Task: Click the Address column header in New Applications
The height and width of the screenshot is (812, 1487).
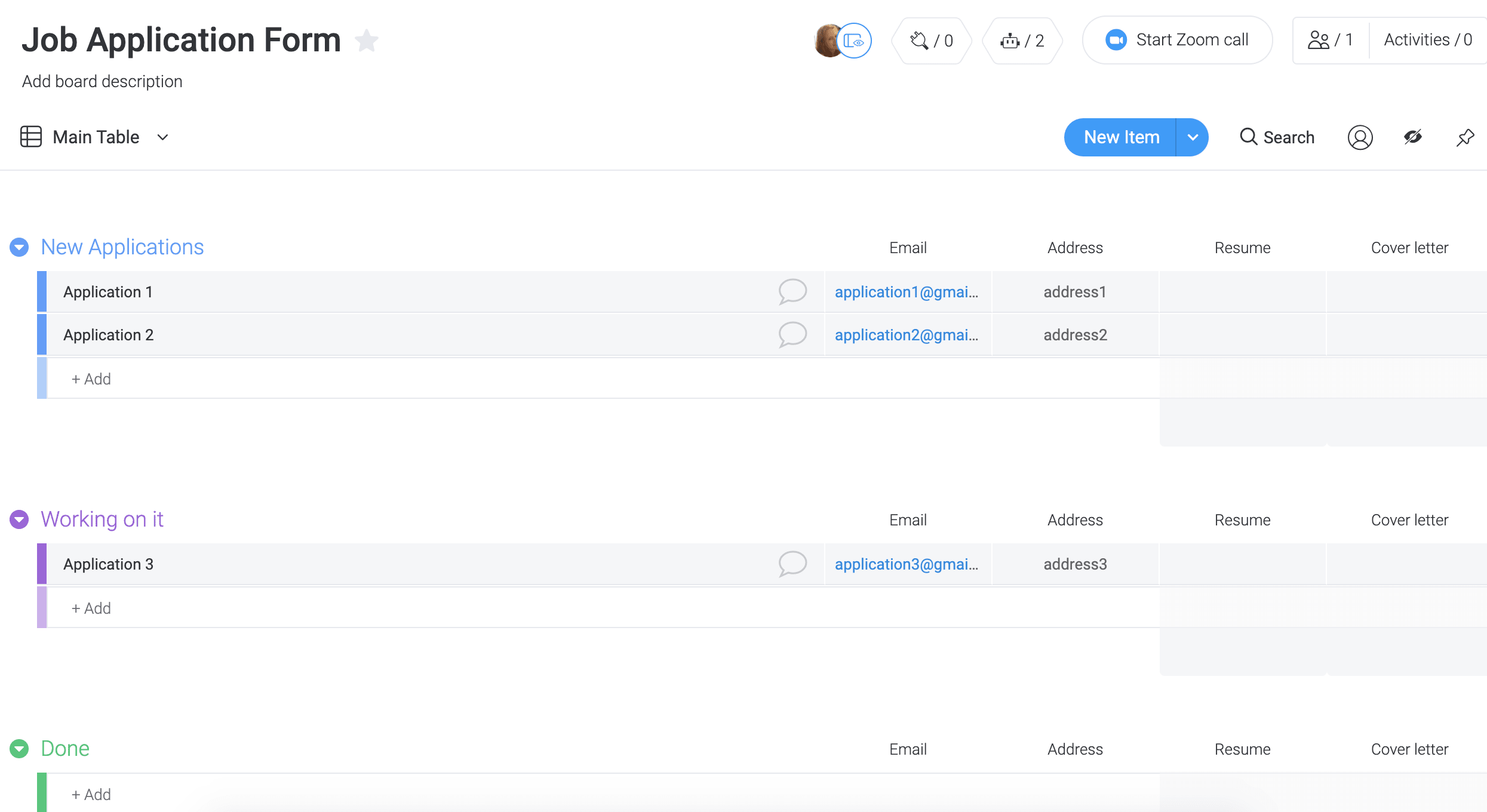Action: click(1075, 248)
